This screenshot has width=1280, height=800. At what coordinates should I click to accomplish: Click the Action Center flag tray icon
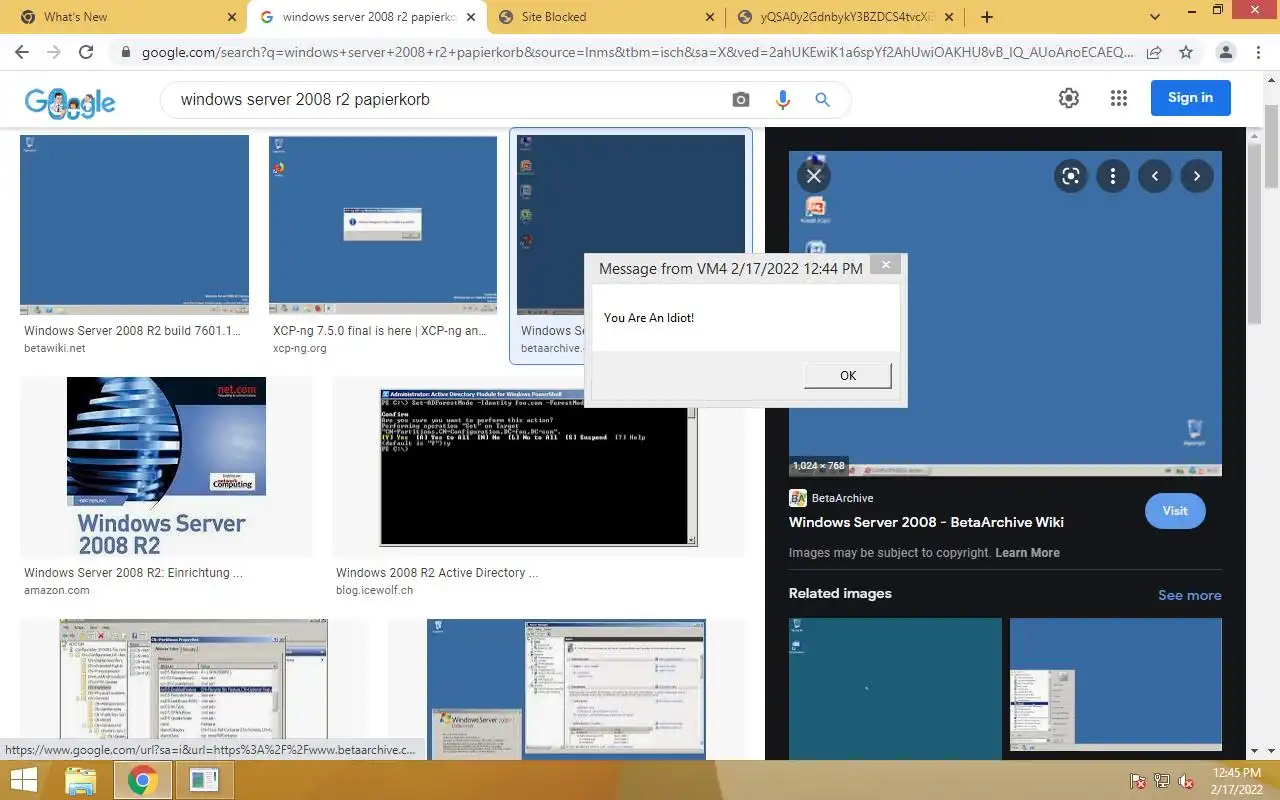tap(1138, 781)
